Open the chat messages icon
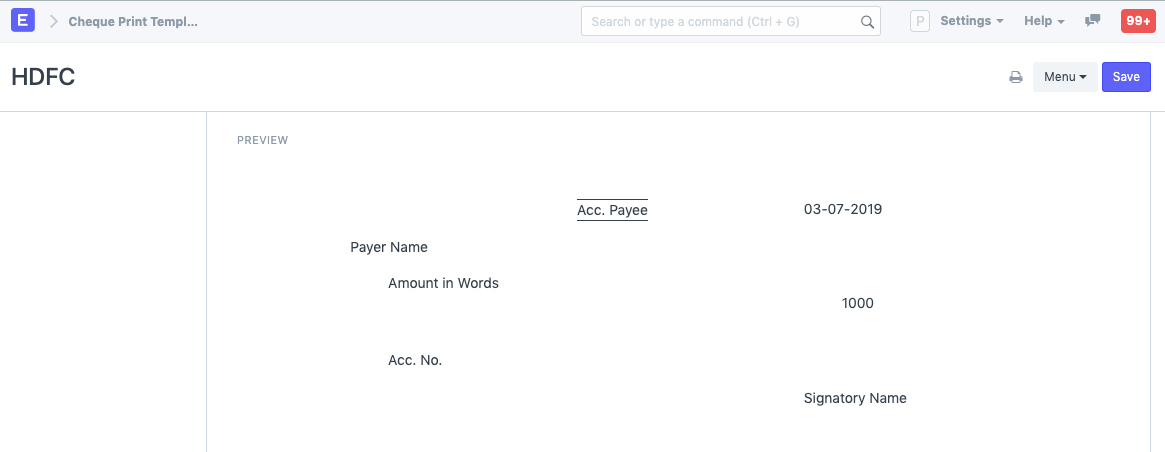The height and width of the screenshot is (452, 1165). [x=1093, y=21]
